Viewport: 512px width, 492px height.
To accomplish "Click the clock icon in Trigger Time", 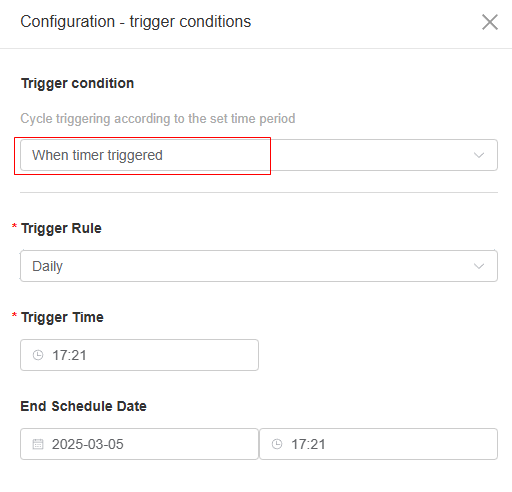I will (x=38, y=355).
